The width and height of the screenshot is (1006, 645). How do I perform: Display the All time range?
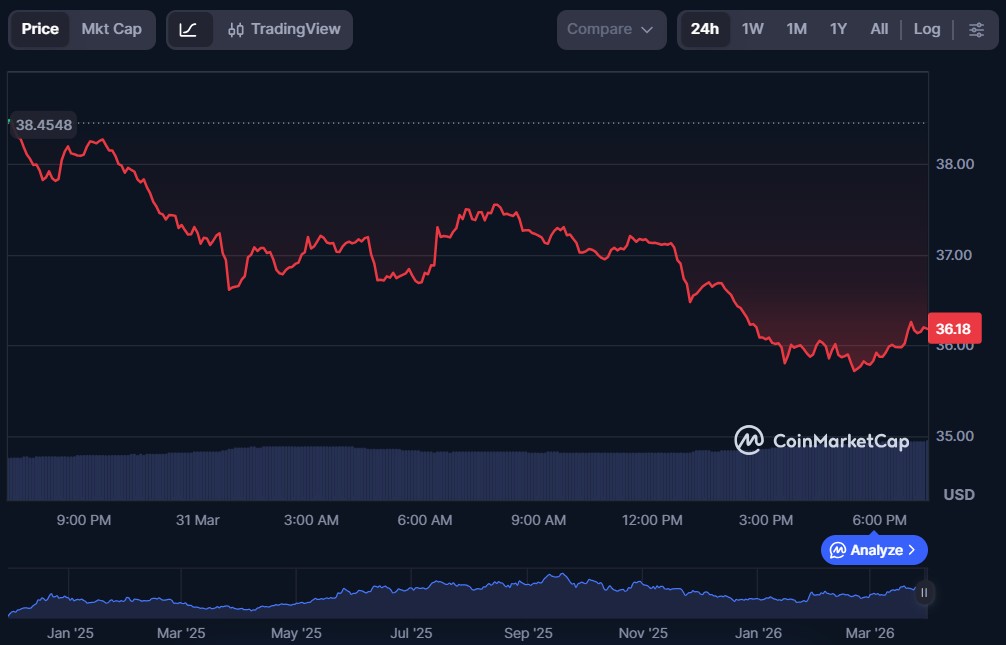click(879, 30)
